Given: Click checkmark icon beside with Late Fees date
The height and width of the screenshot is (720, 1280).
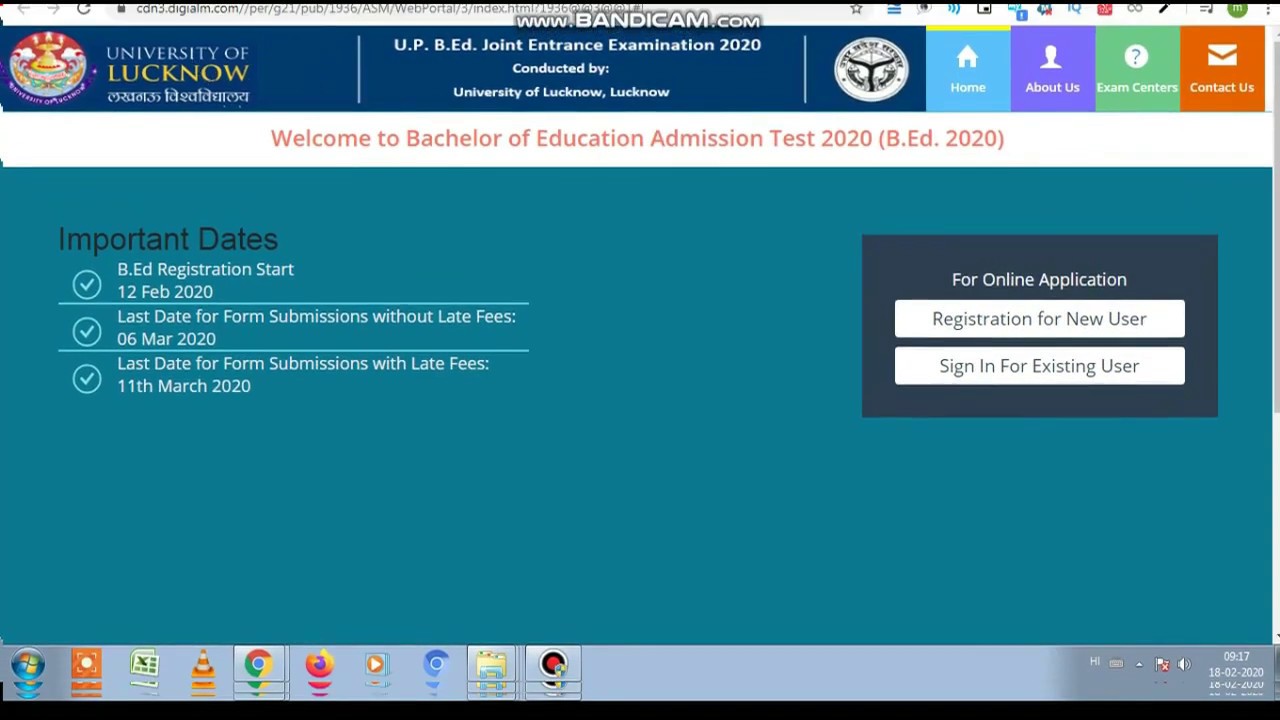Looking at the screenshot, I should (87, 378).
